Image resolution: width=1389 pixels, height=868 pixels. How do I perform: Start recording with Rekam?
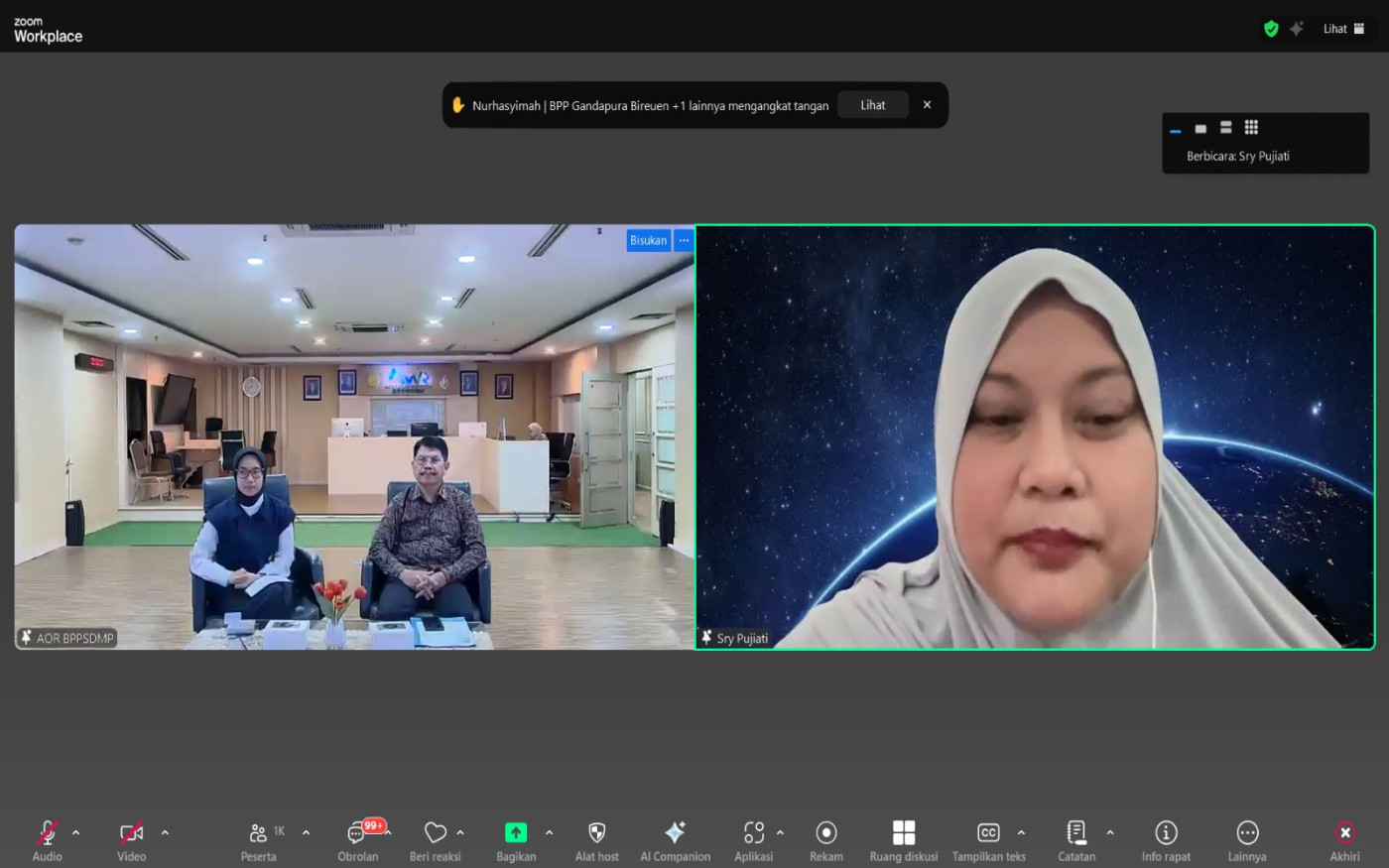(x=825, y=839)
